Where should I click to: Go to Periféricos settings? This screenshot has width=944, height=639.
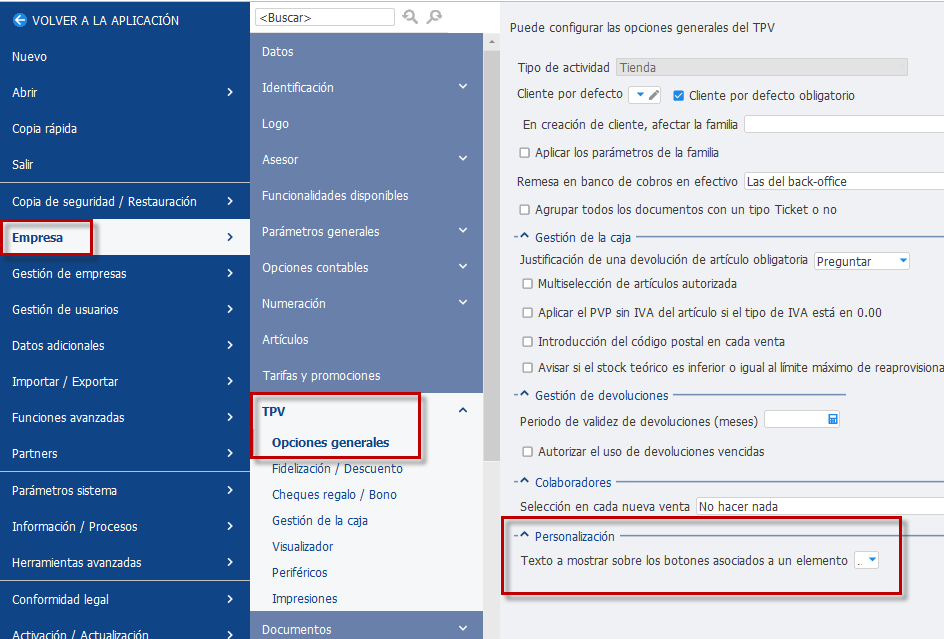pyautogui.click(x=299, y=573)
